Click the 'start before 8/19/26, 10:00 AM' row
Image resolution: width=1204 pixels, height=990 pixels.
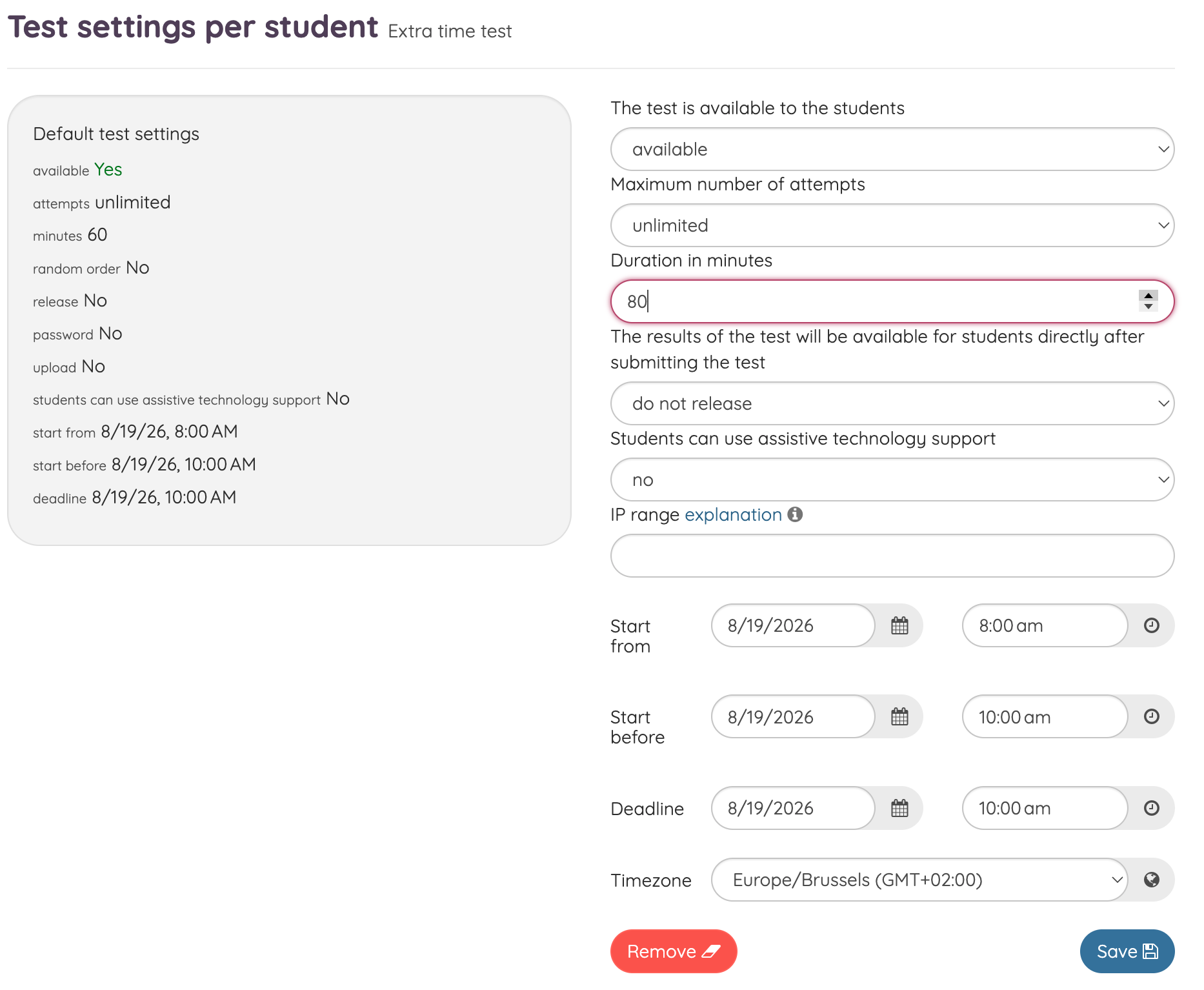click(x=145, y=465)
